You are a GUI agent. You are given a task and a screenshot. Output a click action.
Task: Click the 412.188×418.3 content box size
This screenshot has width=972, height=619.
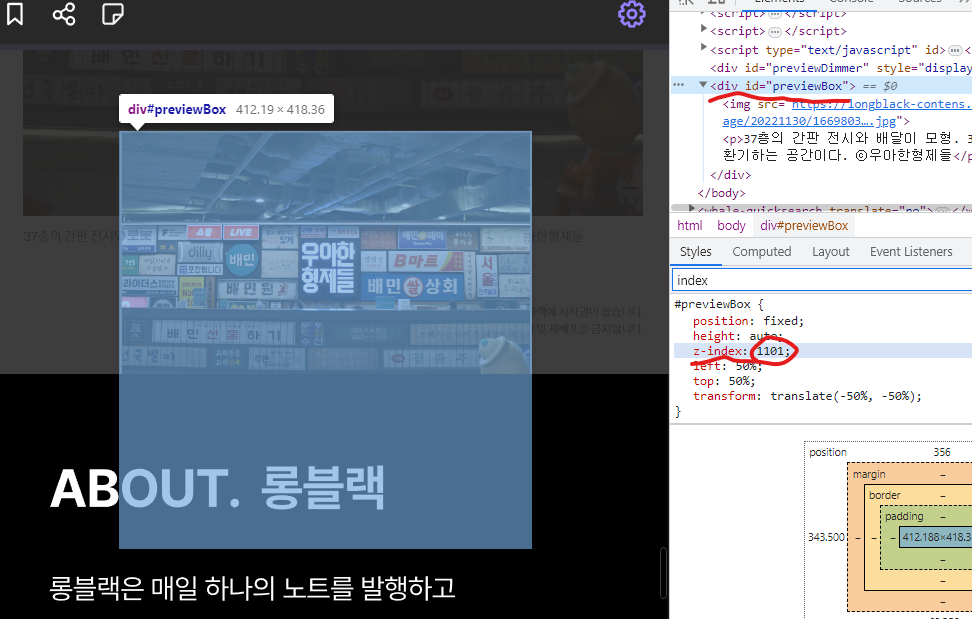tap(937, 537)
